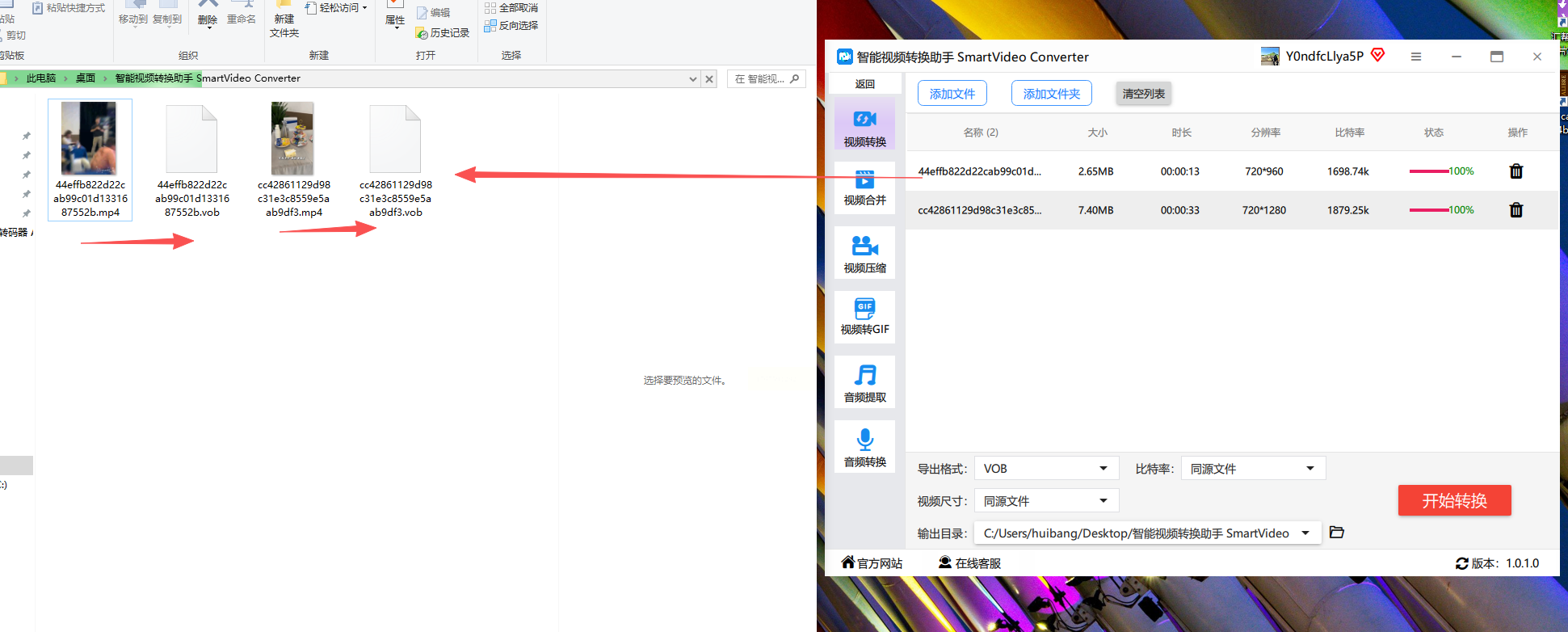
Task: Select file cc42861129d98c31e3c8559e5aab9df3.vob
Action: tap(395, 160)
